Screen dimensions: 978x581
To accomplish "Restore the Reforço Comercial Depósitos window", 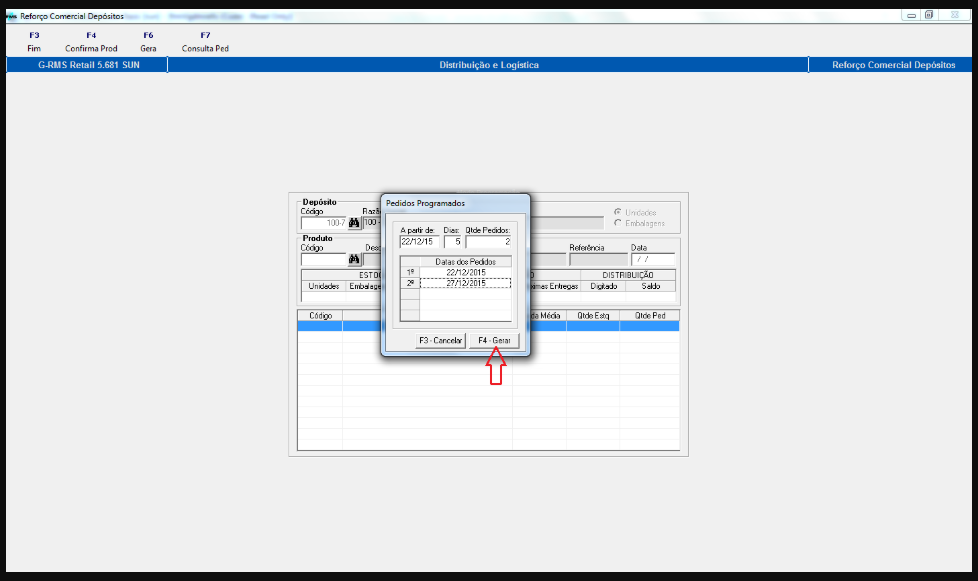I will [929, 15].
